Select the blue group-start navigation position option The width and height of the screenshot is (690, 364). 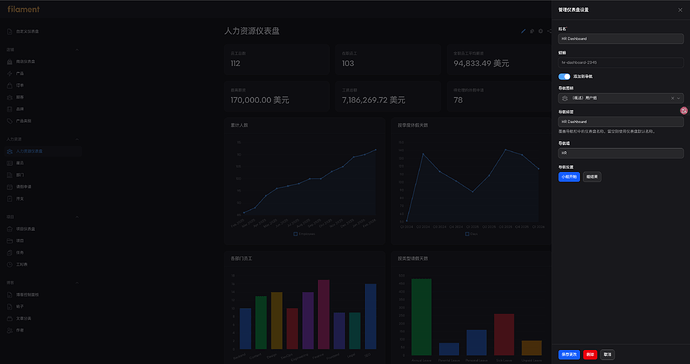[569, 177]
